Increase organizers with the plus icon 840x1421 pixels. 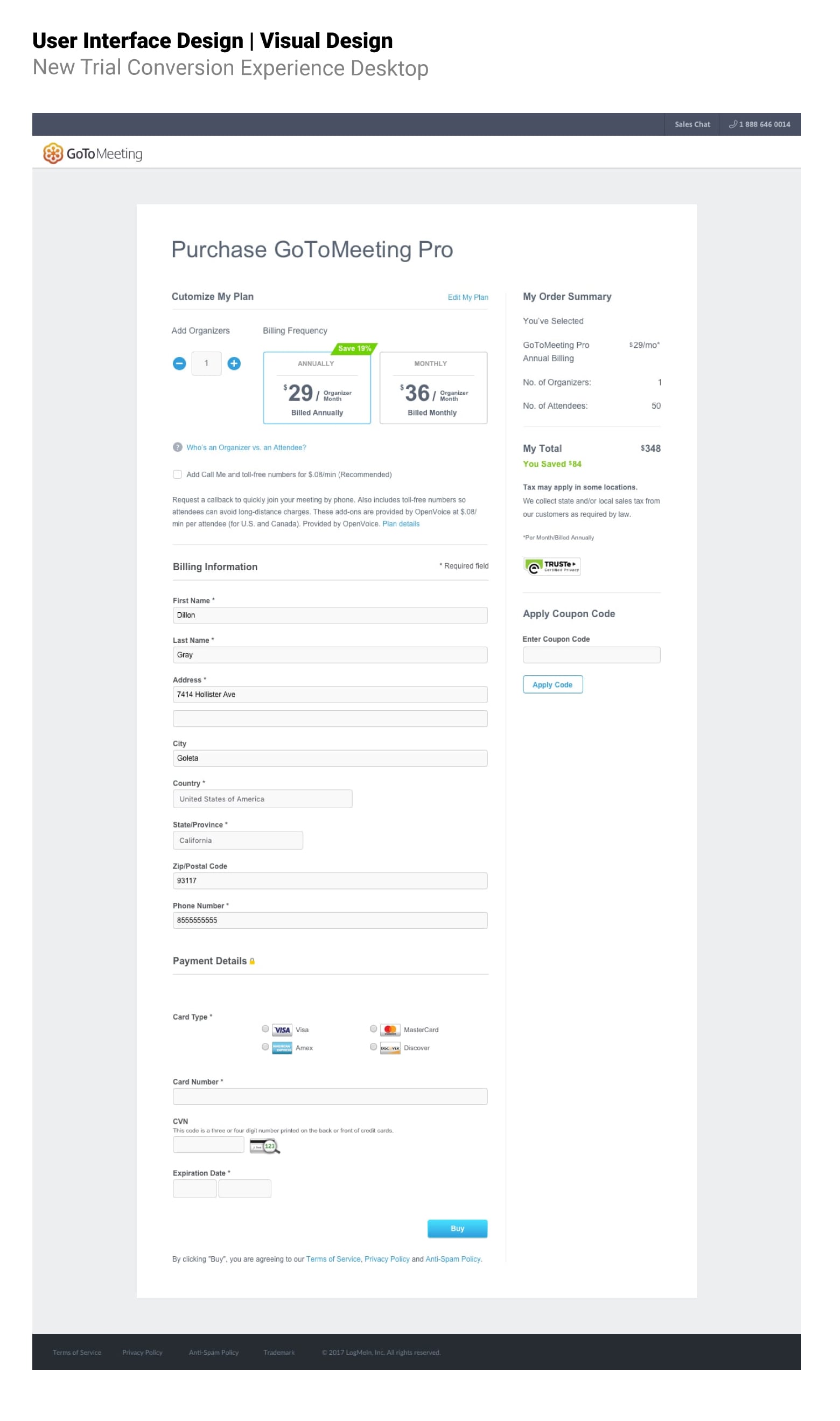tap(234, 364)
